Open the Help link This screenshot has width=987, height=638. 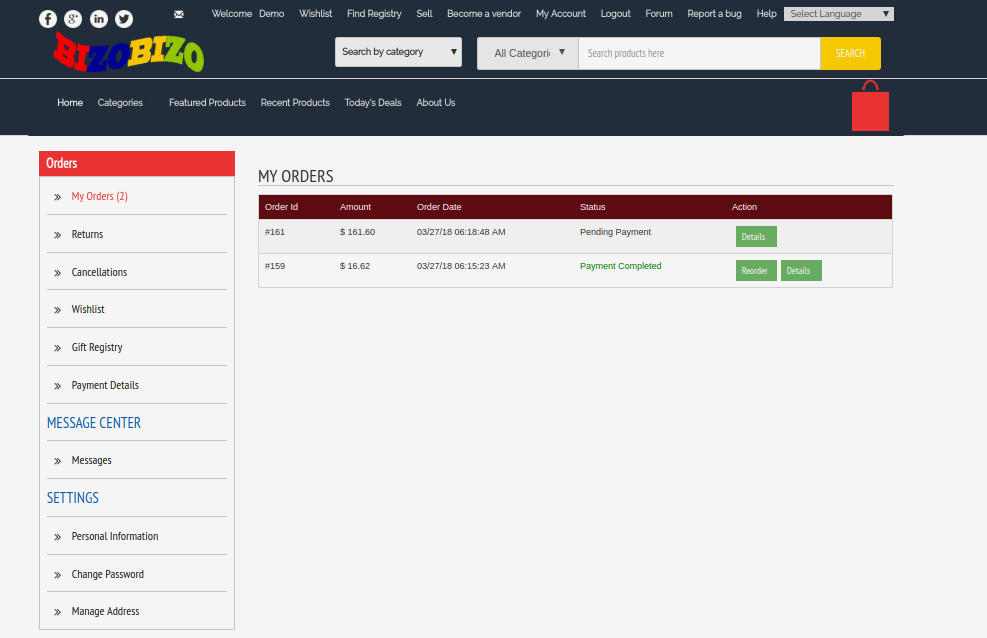click(x=767, y=13)
